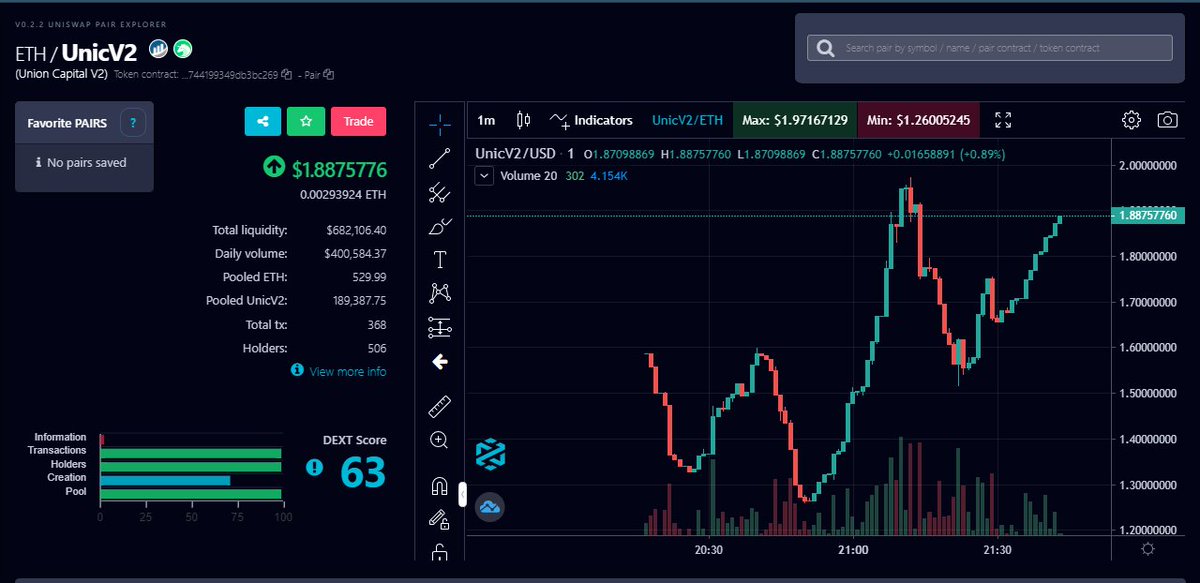The image size is (1200, 583).
Task: Select the crosshair cursor tool
Action: point(439,124)
